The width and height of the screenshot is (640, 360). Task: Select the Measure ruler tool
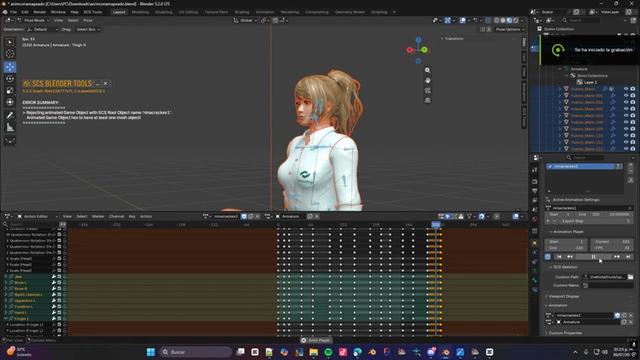(x=10, y=128)
